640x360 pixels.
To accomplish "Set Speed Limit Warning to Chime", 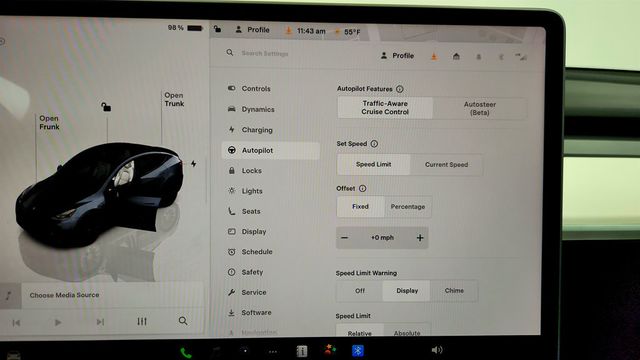I will (454, 291).
